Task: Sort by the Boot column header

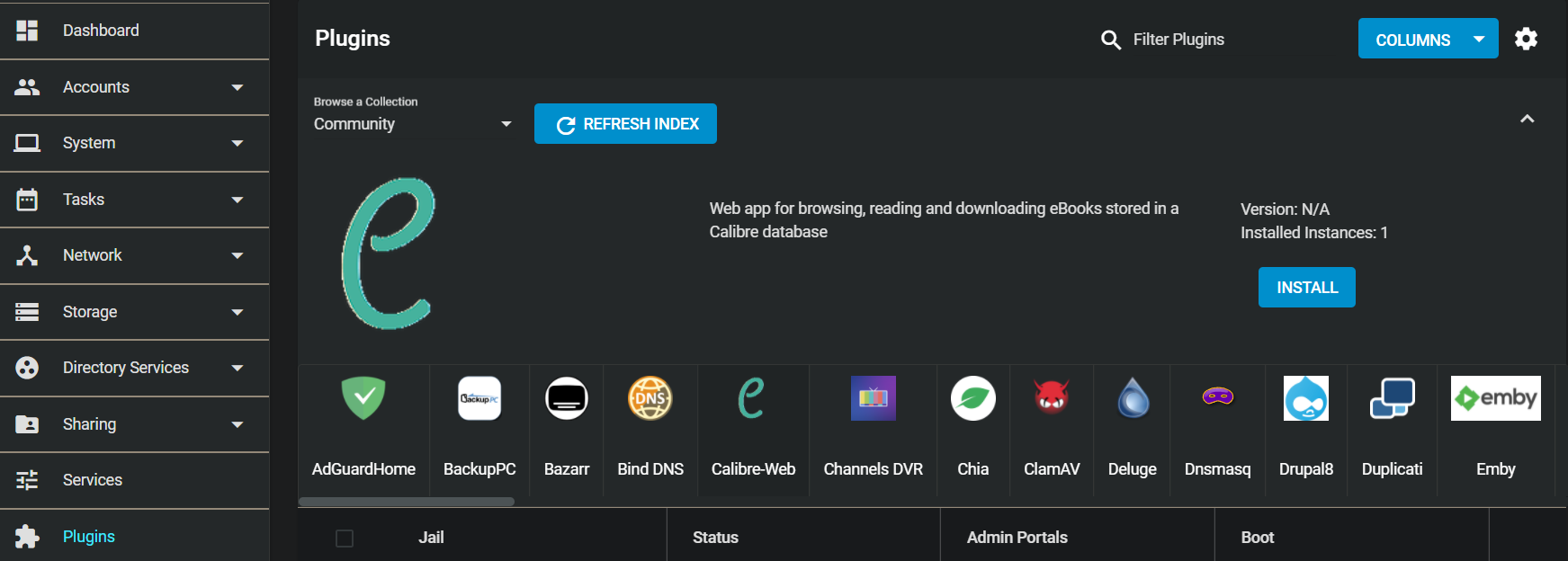Action: tap(1258, 538)
